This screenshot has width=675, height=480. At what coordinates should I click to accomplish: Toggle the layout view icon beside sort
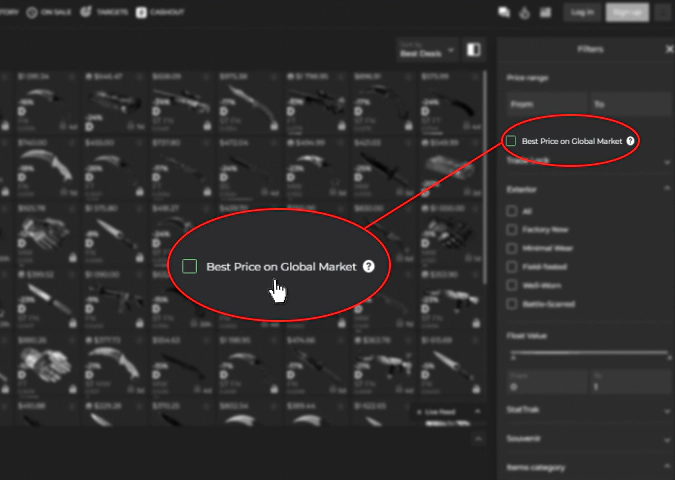[474, 50]
